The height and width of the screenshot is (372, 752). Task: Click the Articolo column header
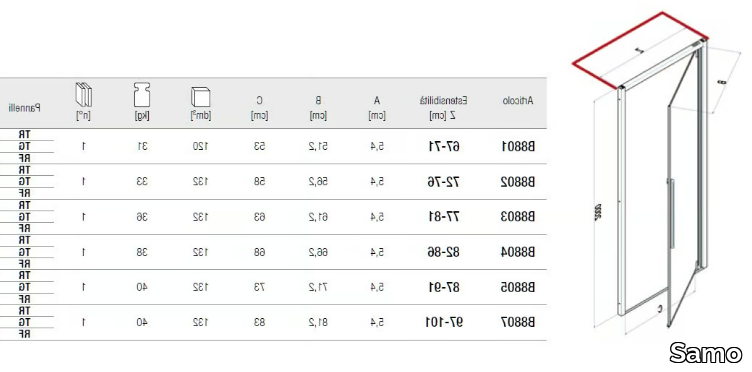tap(518, 101)
